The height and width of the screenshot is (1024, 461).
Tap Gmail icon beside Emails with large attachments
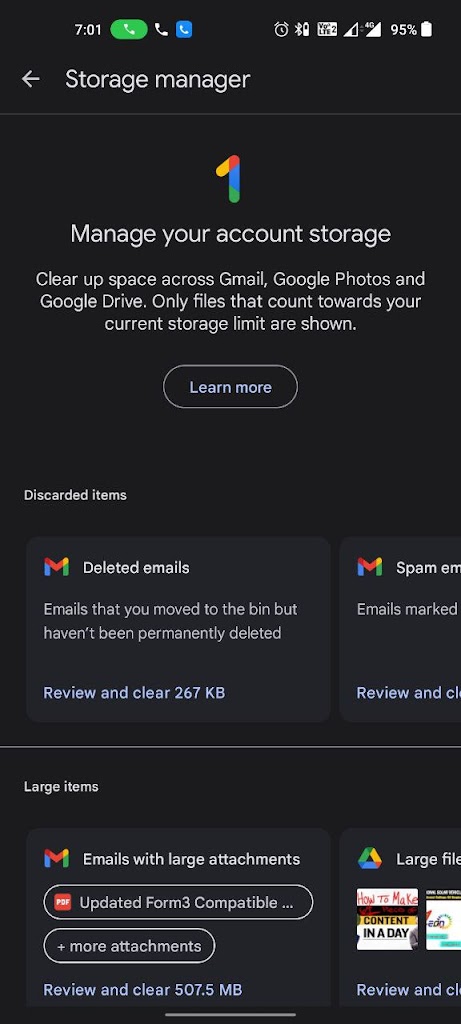(56, 859)
